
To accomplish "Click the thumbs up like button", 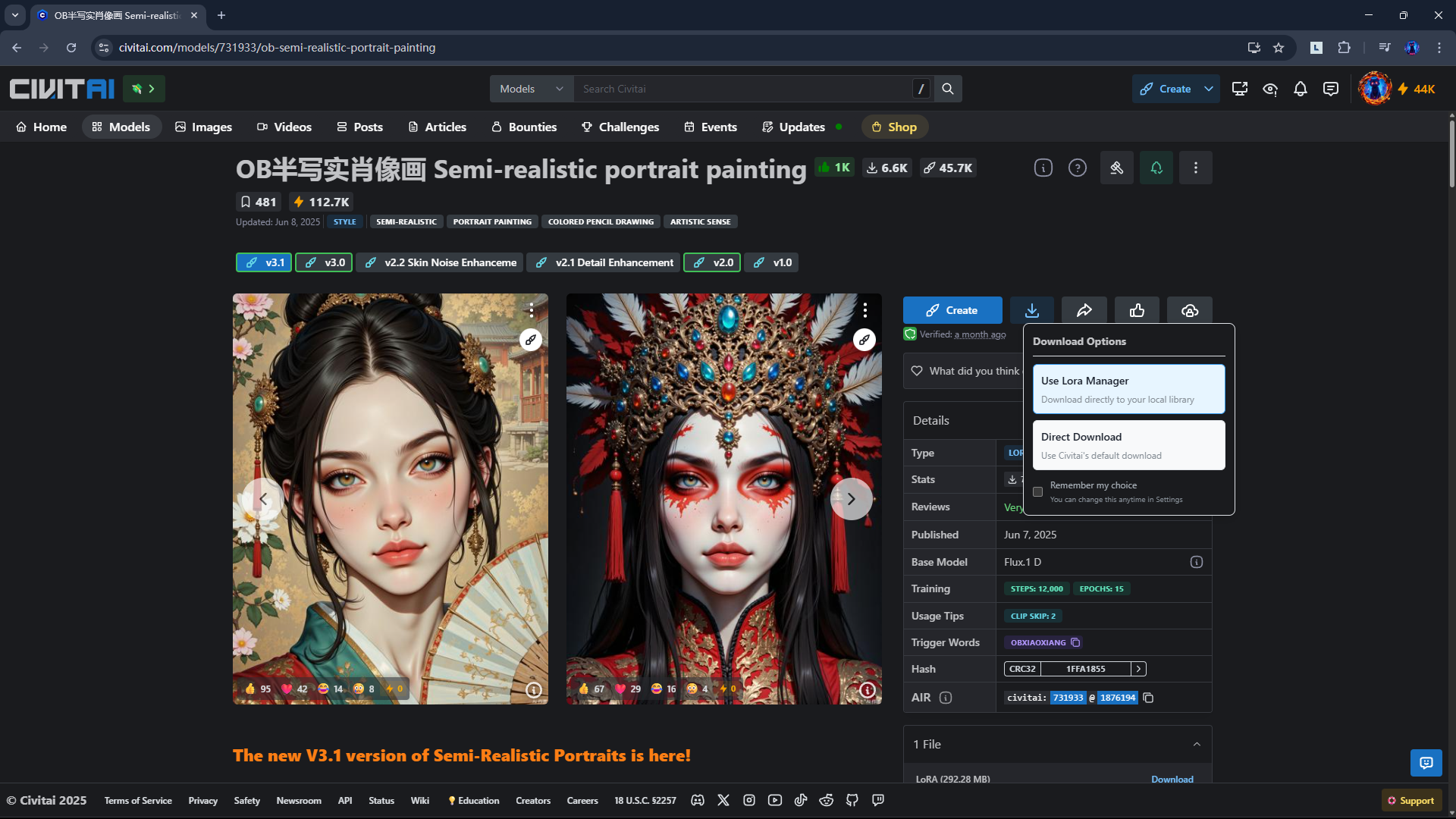I will click(1137, 310).
